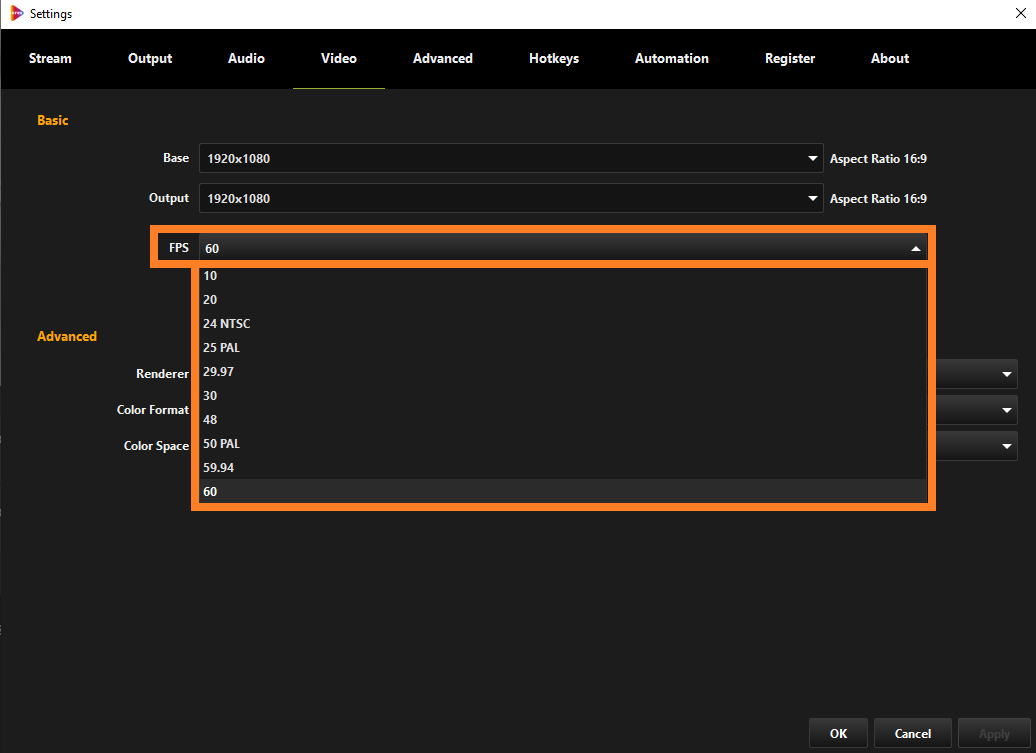Pick the 30 FPS option
The width and height of the screenshot is (1036, 753).
[563, 396]
